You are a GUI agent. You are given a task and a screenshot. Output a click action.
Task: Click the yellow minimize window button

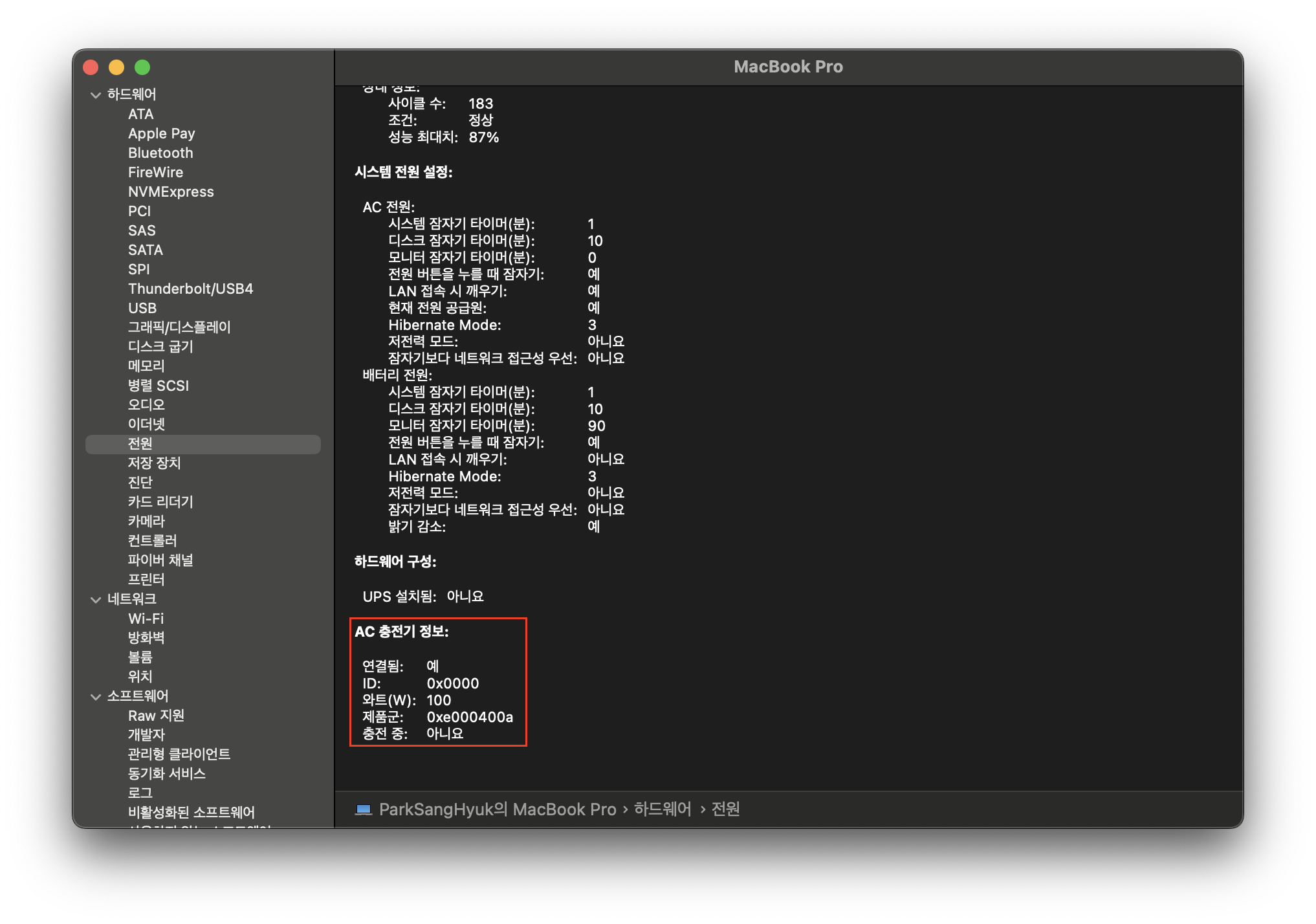pos(116,67)
